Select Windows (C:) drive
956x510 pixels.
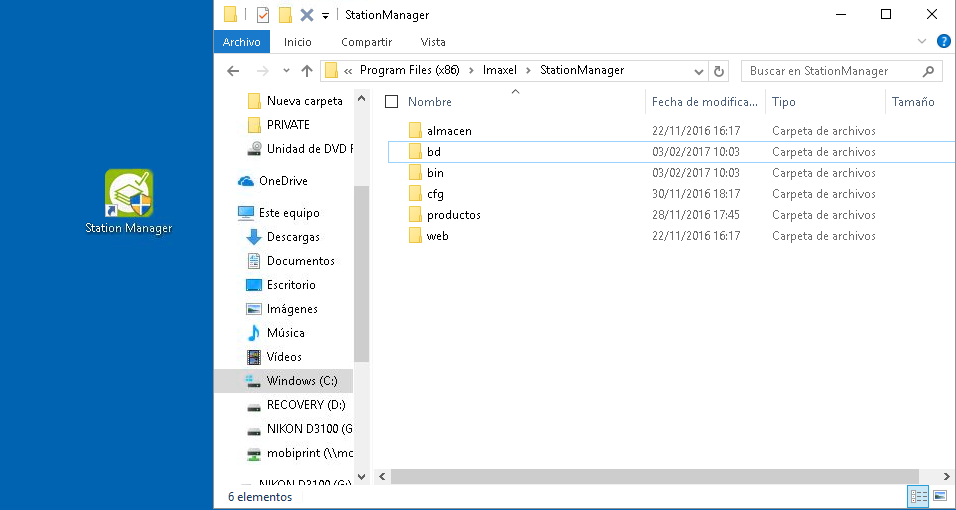[x=284, y=381]
